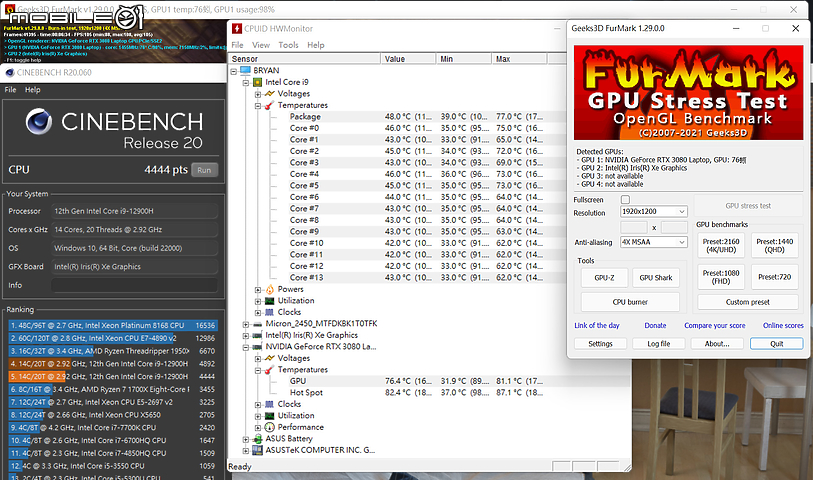Click the Utilization icon under NVIDIA GPU

(270, 416)
